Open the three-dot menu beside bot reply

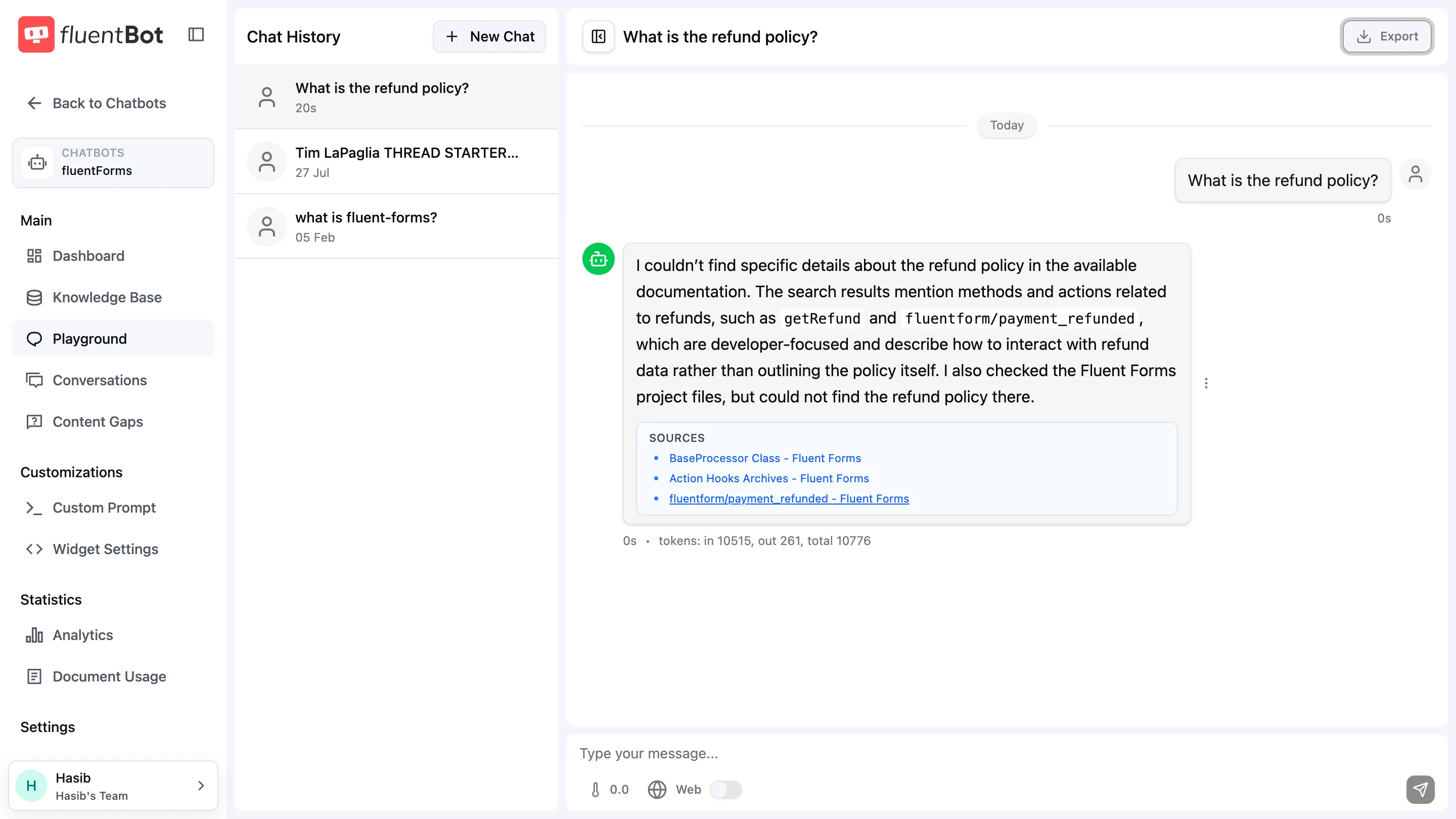[1206, 383]
